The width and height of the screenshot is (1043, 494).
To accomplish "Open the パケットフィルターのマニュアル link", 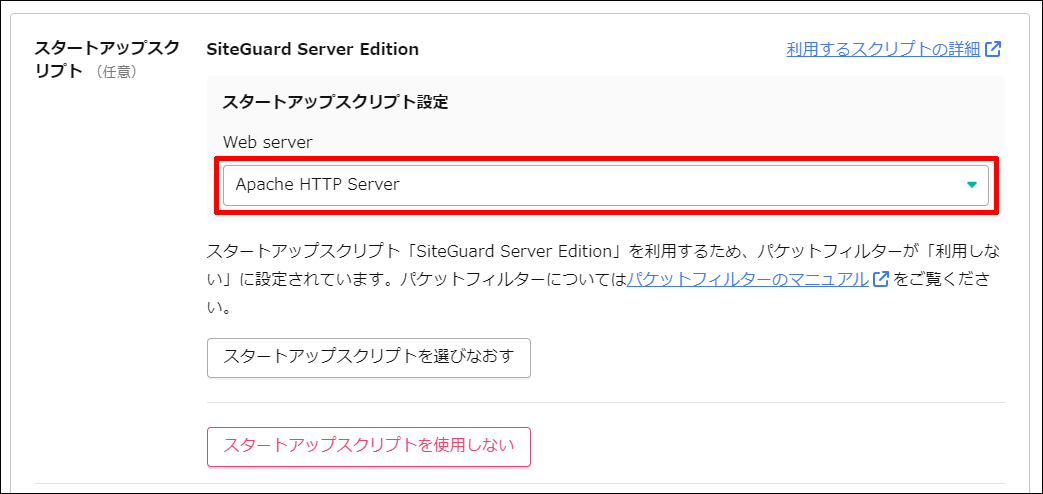I will [747, 279].
